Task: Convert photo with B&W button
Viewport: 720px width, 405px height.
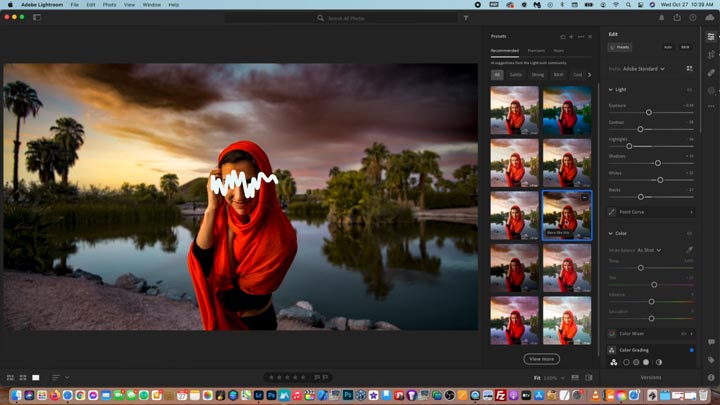Action: (x=685, y=47)
